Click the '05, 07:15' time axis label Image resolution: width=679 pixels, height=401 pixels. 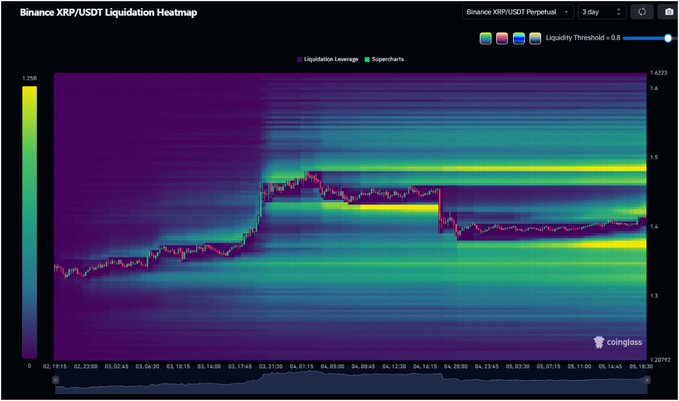[x=548, y=366]
